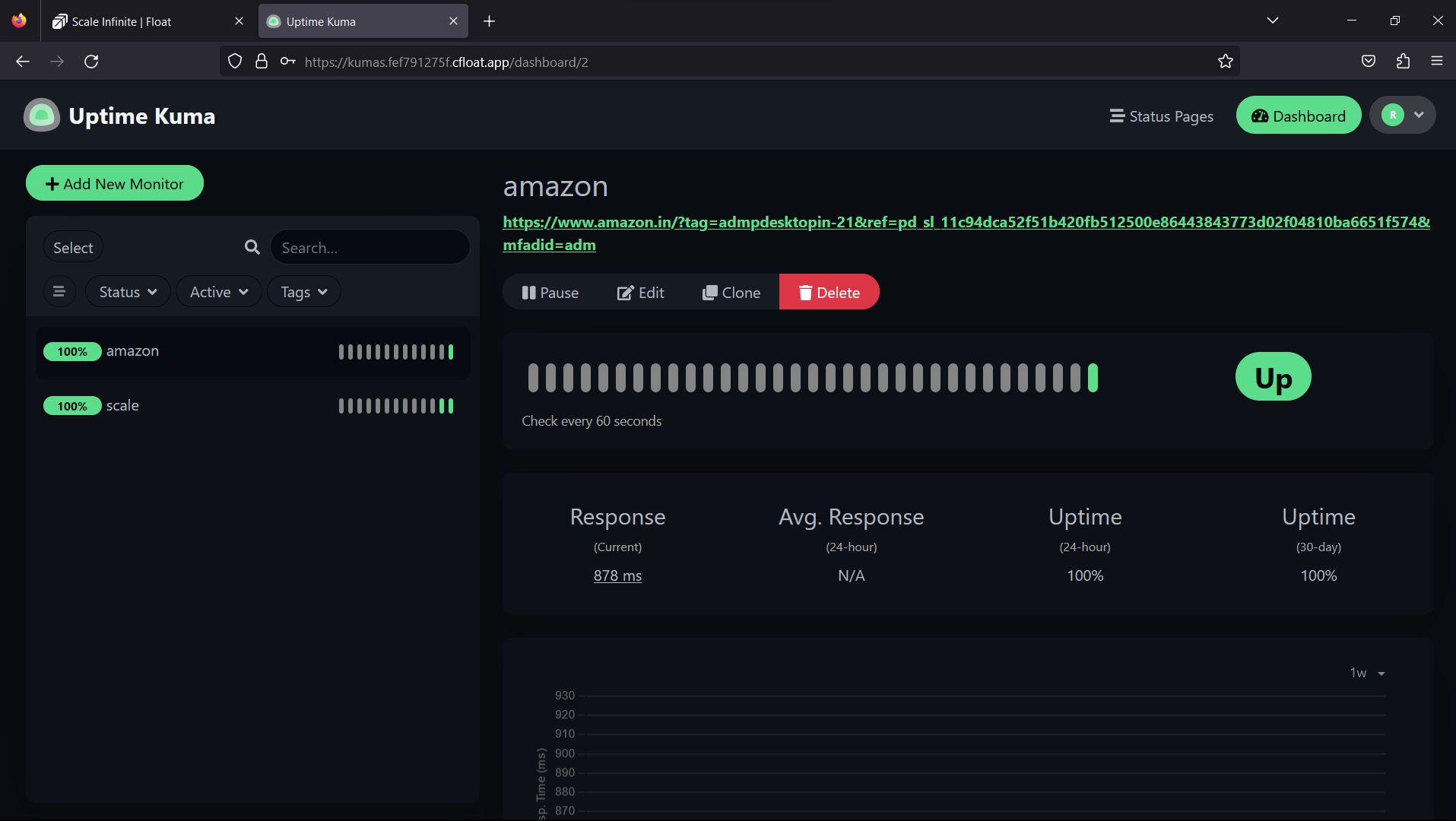Viewport: 1456px width, 821px height.
Task: Select the scale monitor in list
Action: (x=252, y=406)
